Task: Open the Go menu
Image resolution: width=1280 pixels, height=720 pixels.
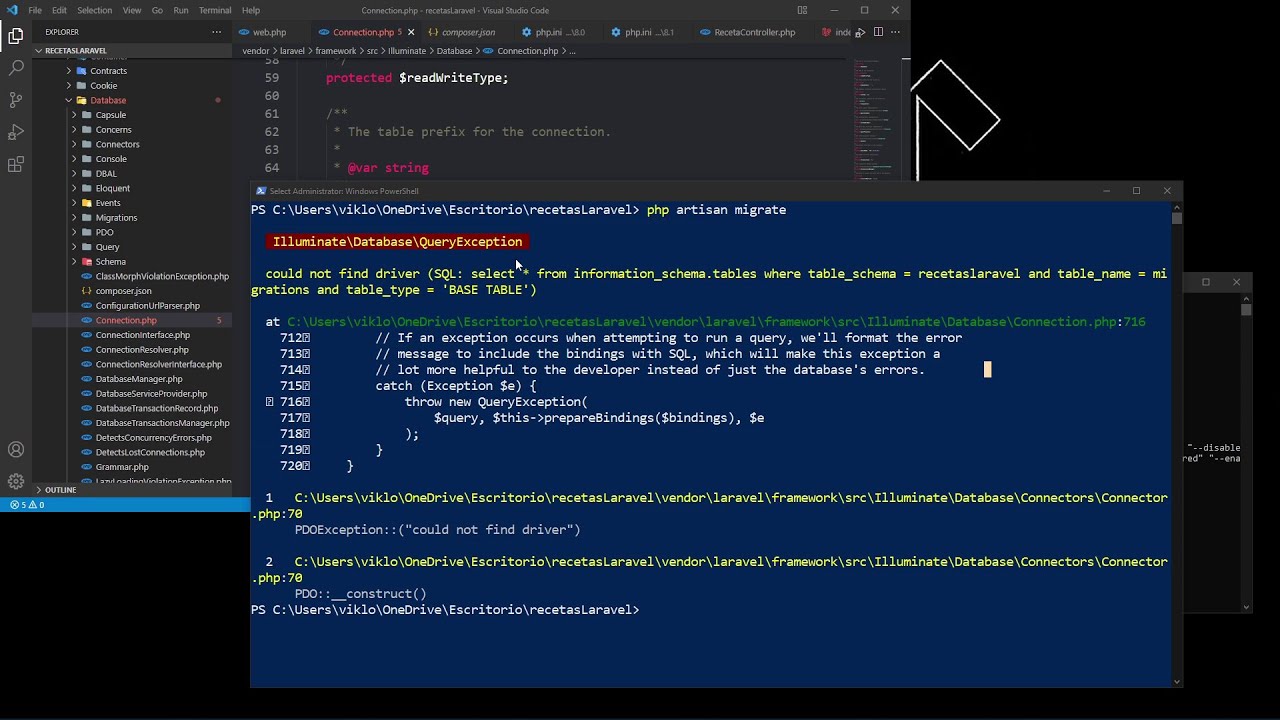Action: 157,10
